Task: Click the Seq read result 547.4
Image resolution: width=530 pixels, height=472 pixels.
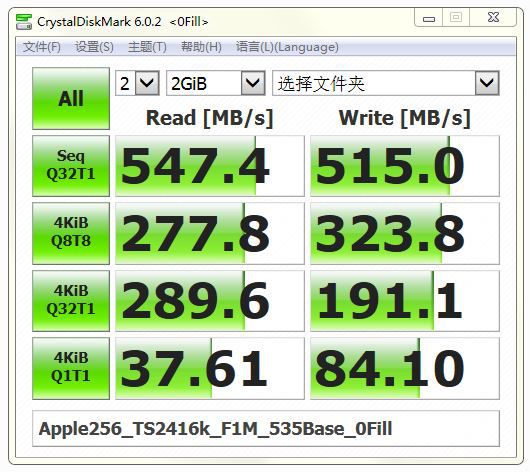Action: click(210, 166)
